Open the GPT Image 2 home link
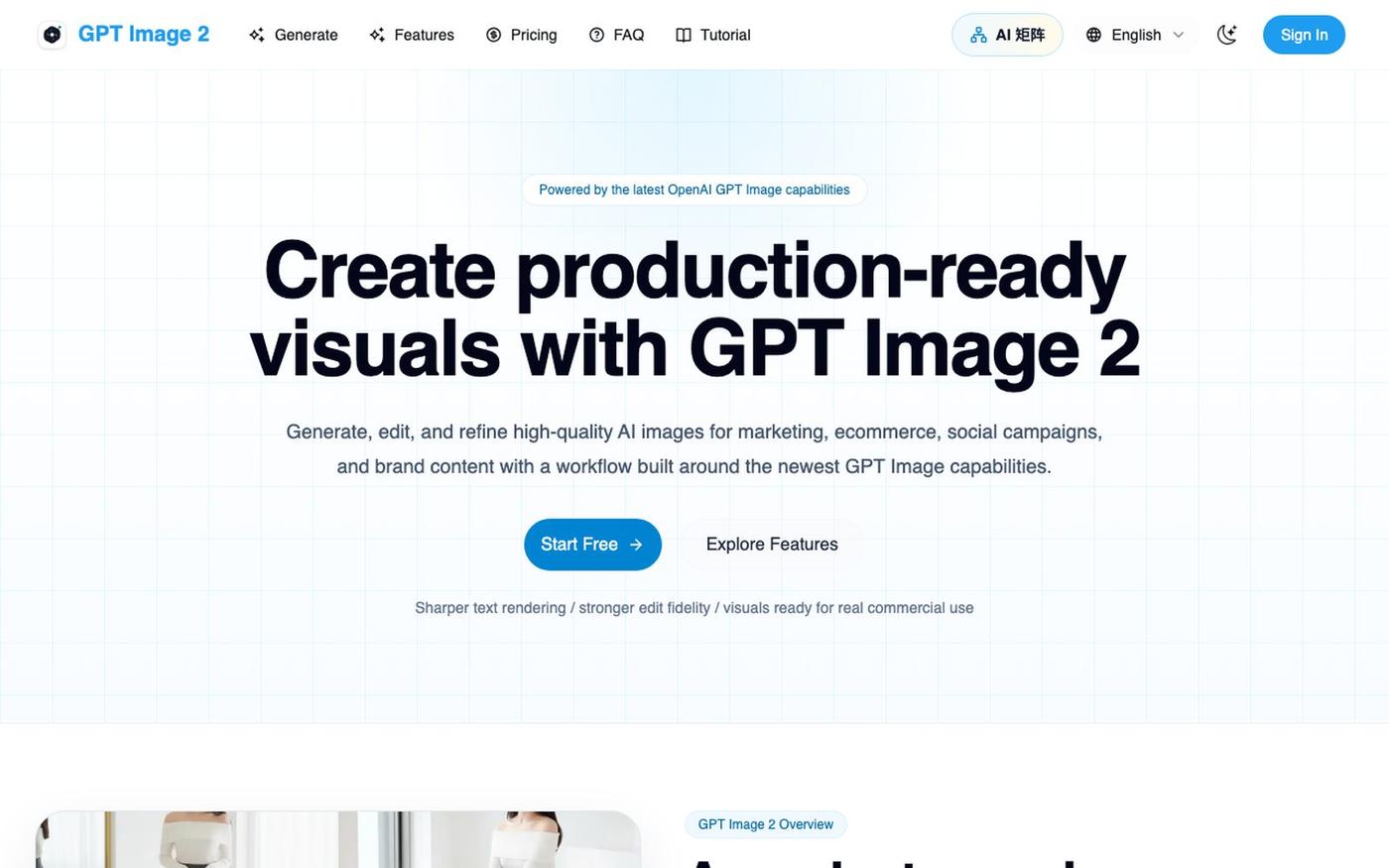1389x868 pixels. coord(124,35)
